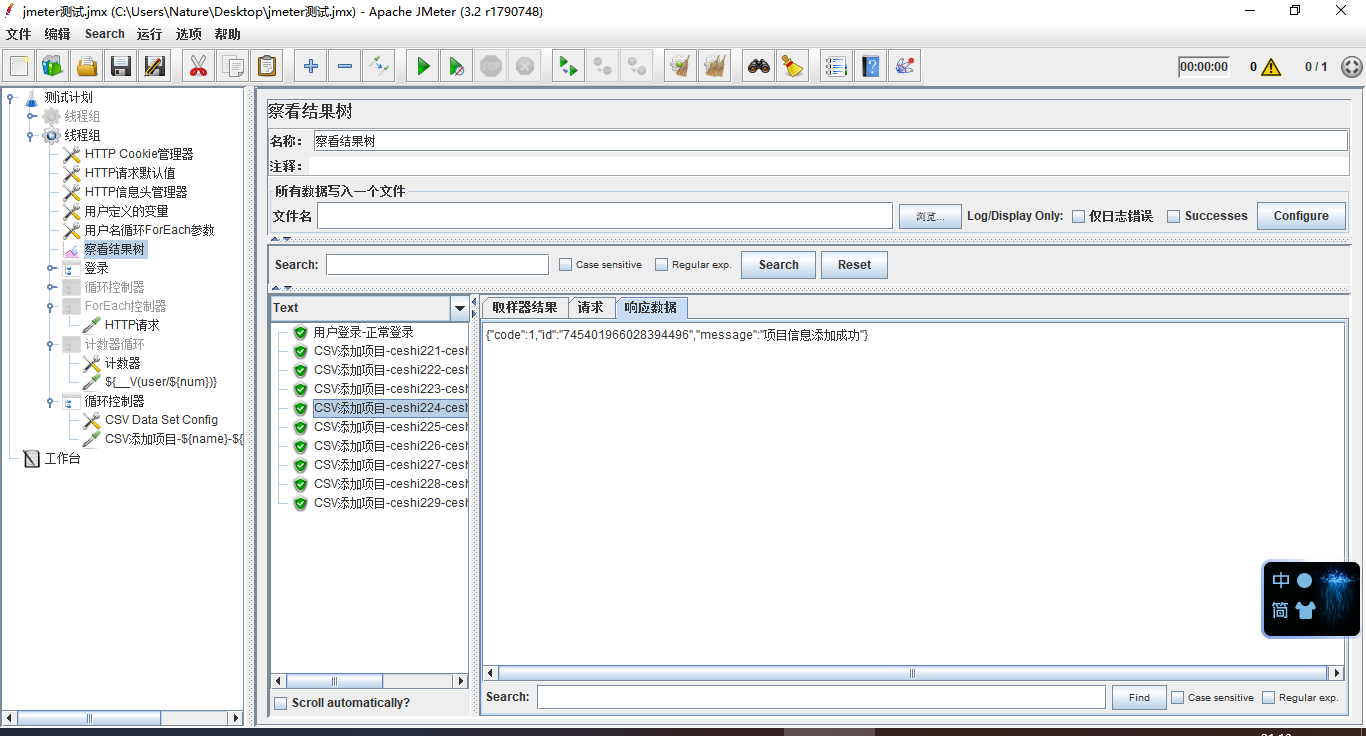1366x736 pixels.
Task: Click the Paste clipboard icon
Action: click(x=266, y=67)
